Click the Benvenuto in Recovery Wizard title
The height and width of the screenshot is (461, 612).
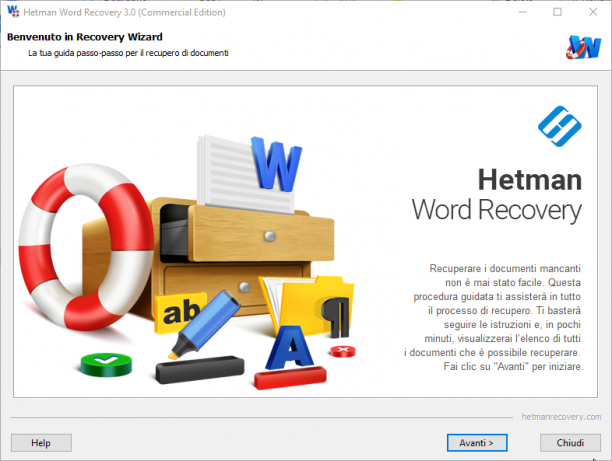(85, 37)
